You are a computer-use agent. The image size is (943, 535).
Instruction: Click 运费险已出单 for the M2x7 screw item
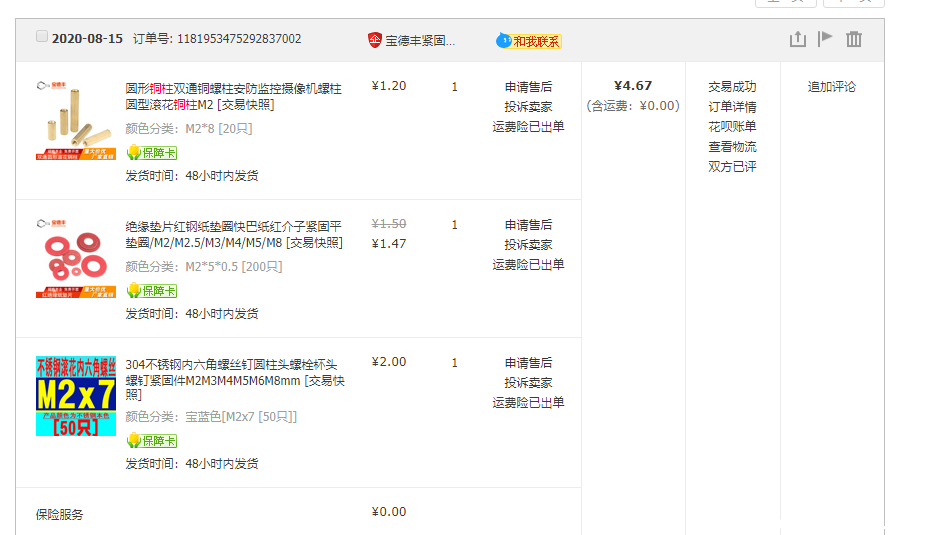528,403
